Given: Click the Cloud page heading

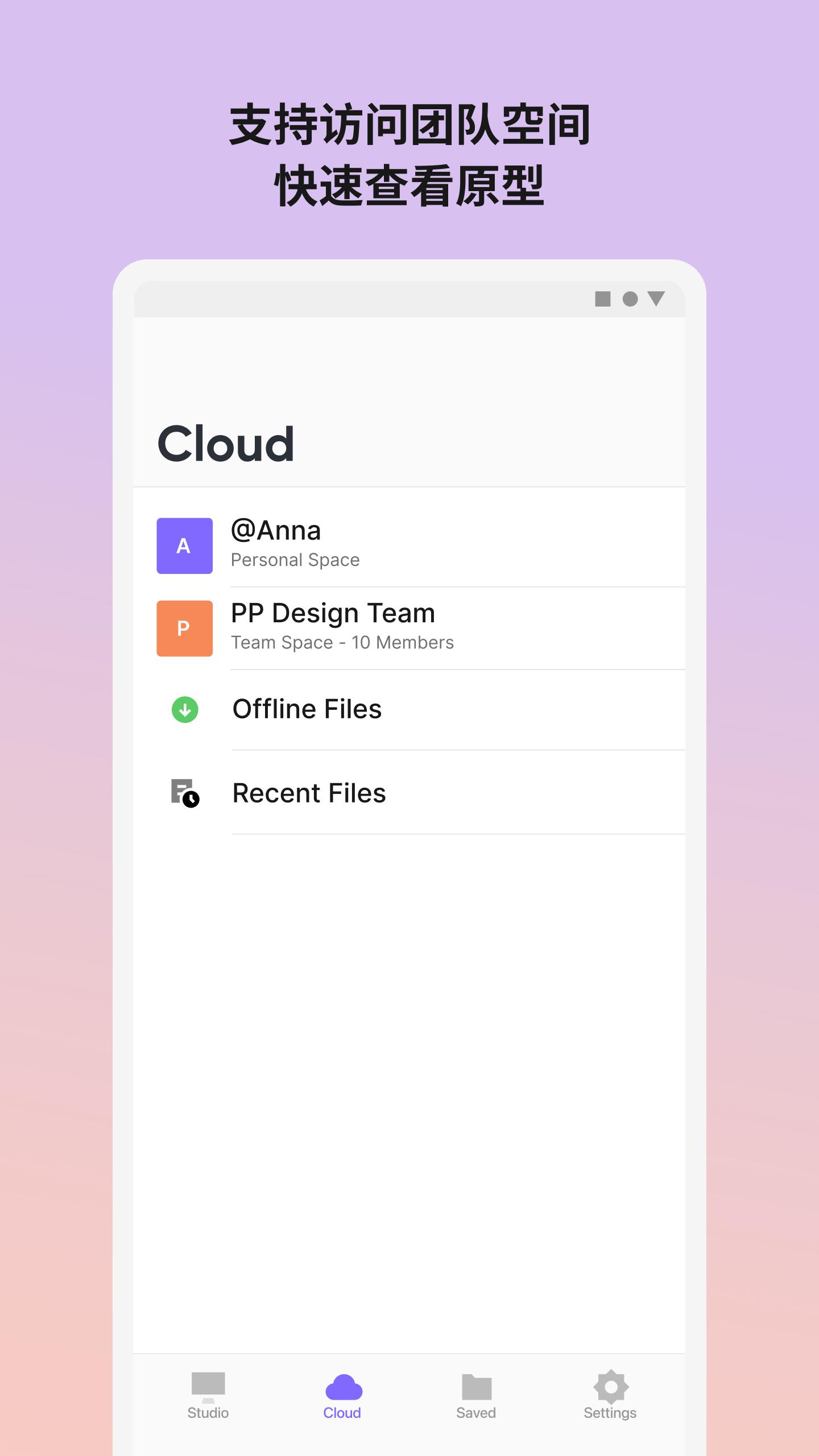Looking at the screenshot, I should coord(226,444).
